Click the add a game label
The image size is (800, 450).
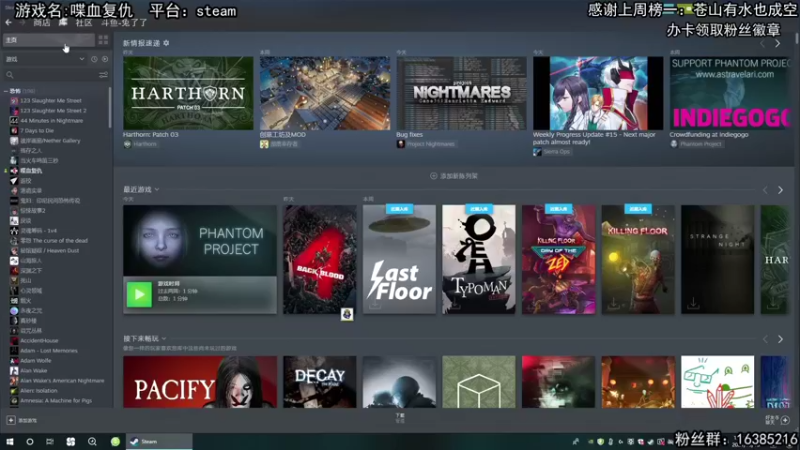[x=28, y=420]
